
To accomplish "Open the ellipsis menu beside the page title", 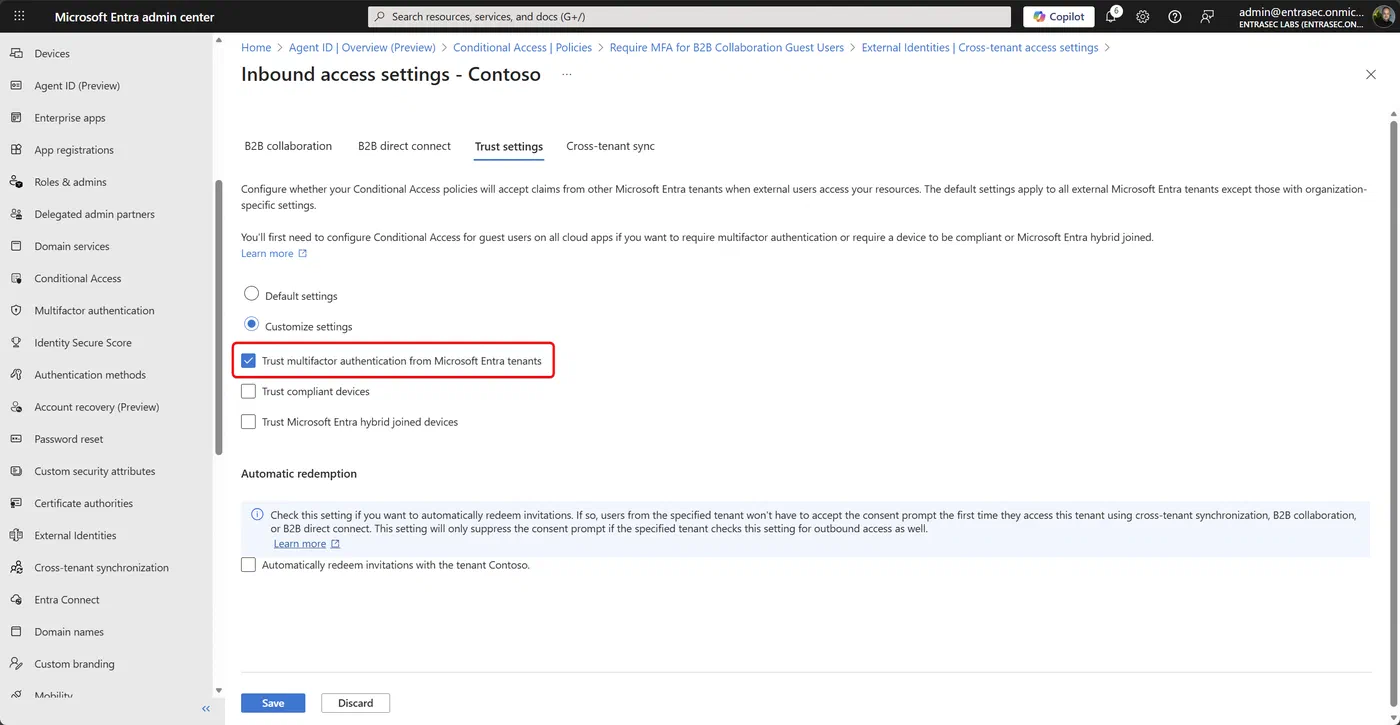I will (x=567, y=75).
